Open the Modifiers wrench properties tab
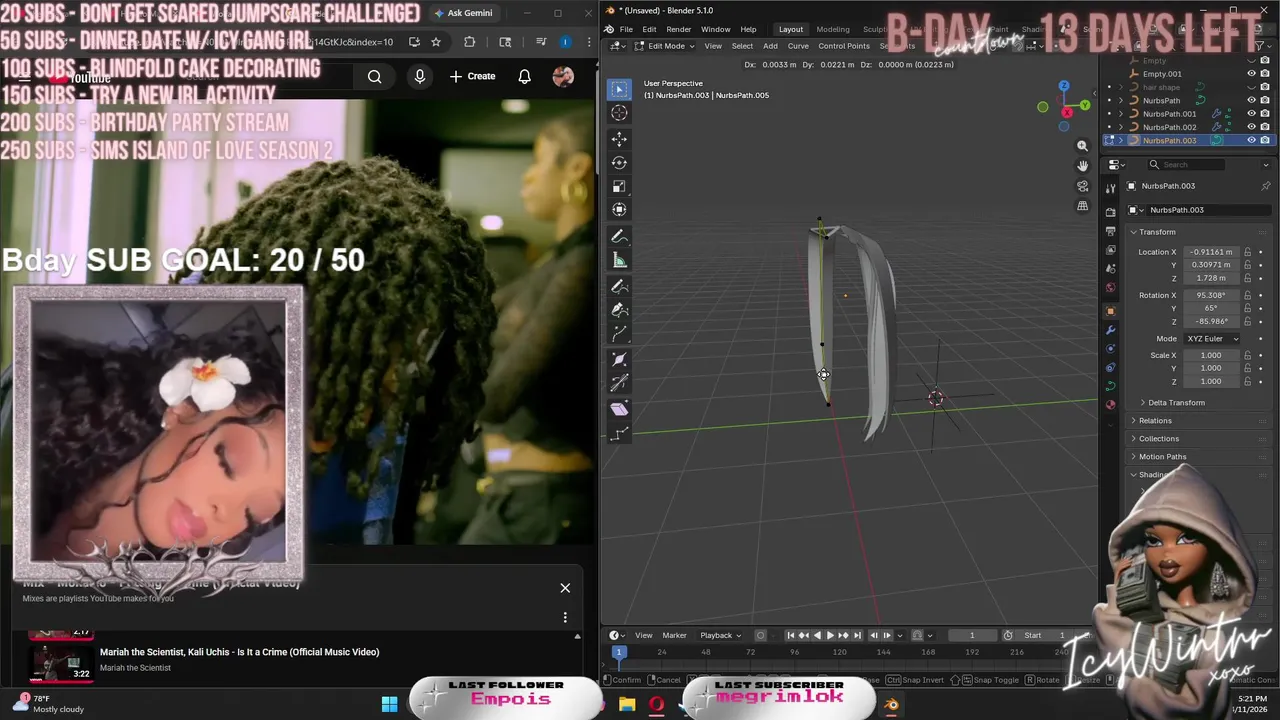 tap(1110, 330)
